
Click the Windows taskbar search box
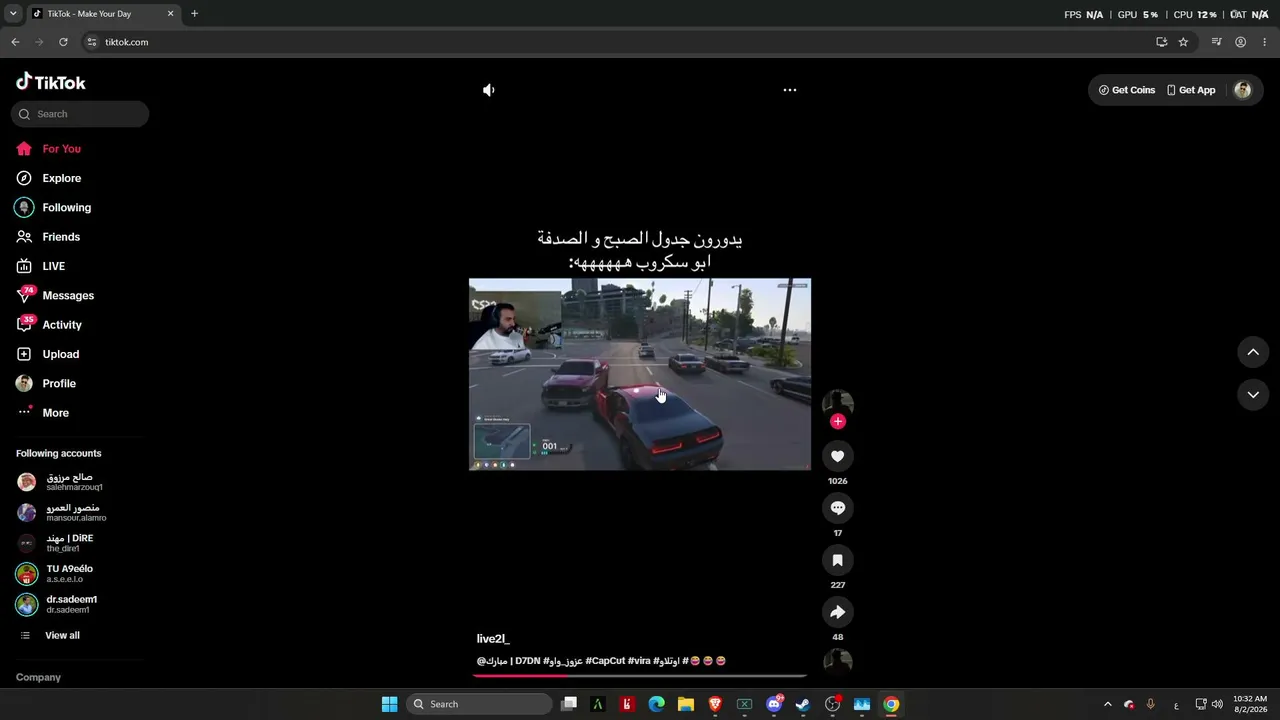click(480, 704)
